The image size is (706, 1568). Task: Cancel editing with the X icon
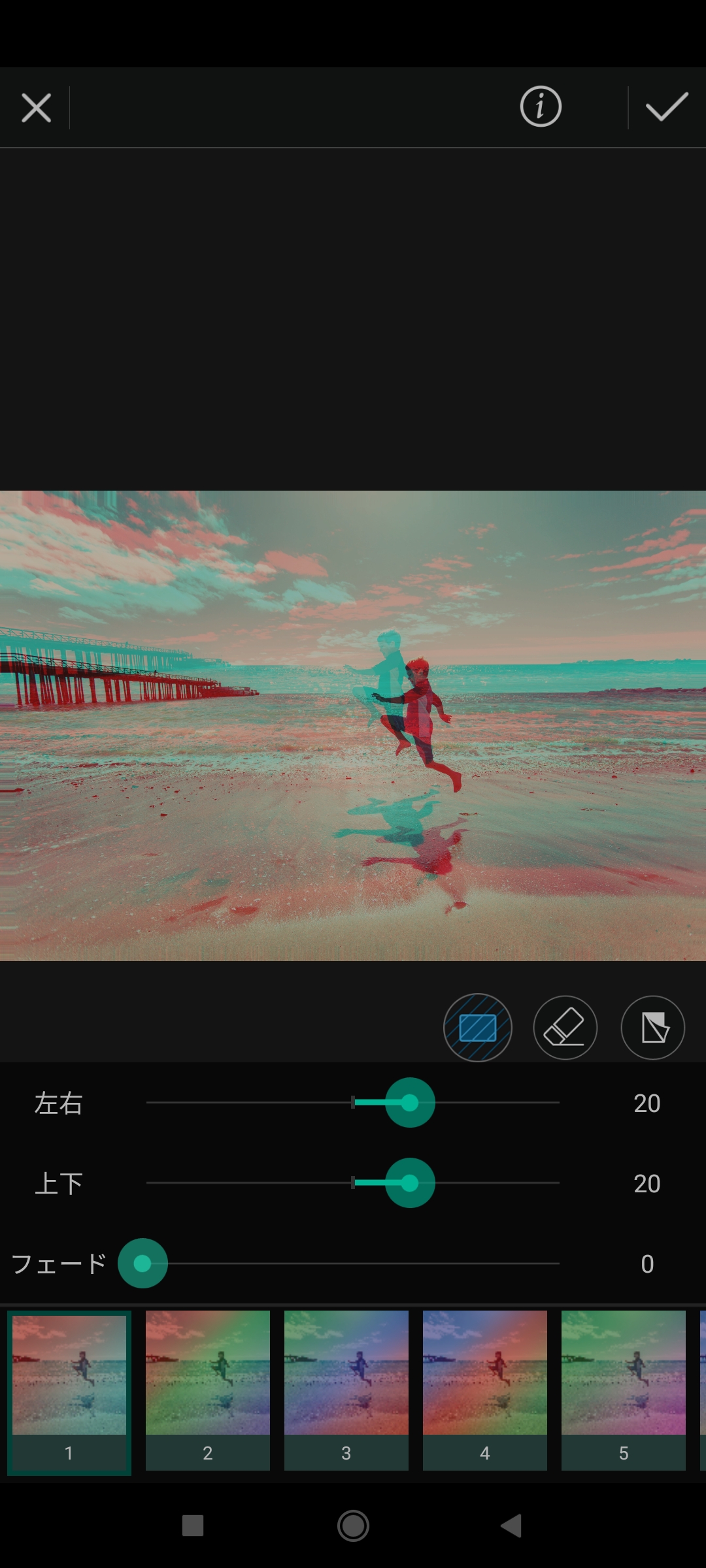click(36, 108)
